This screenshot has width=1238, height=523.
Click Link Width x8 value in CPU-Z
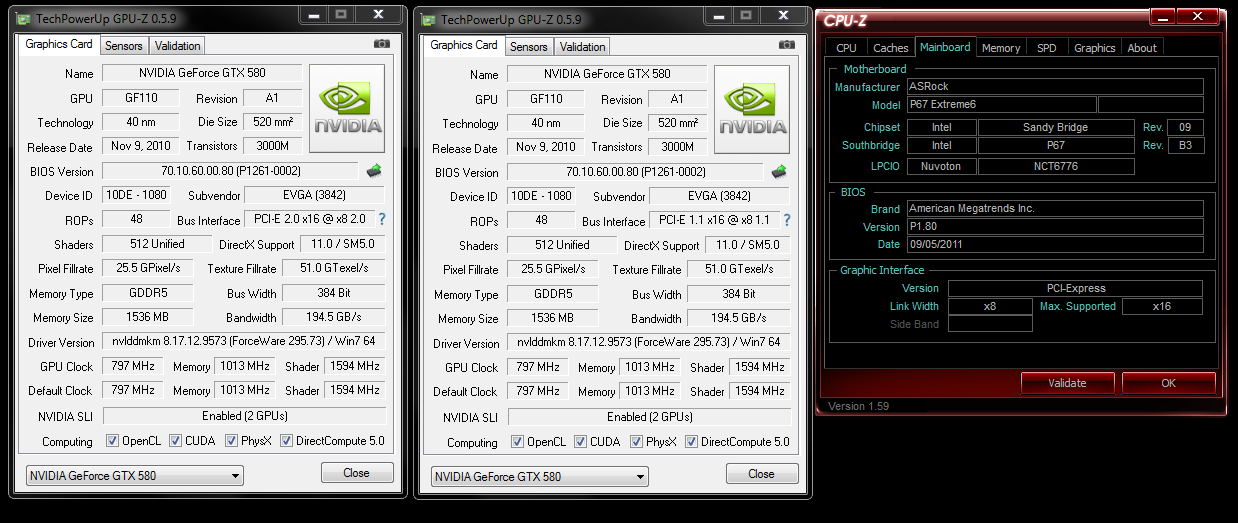tap(990, 307)
